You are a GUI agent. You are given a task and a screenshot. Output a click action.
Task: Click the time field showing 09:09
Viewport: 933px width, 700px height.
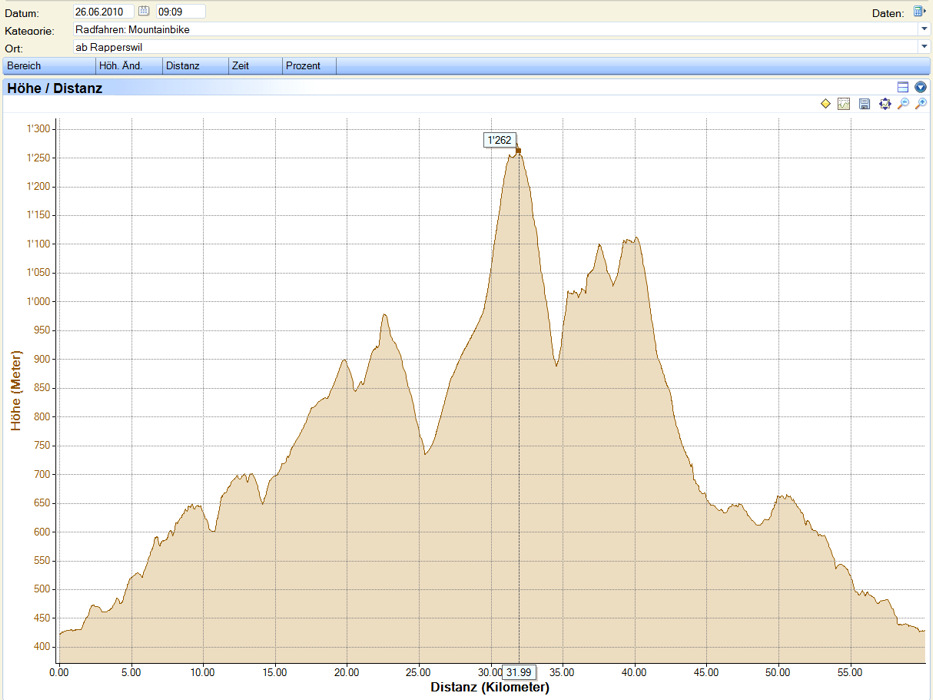tap(181, 11)
